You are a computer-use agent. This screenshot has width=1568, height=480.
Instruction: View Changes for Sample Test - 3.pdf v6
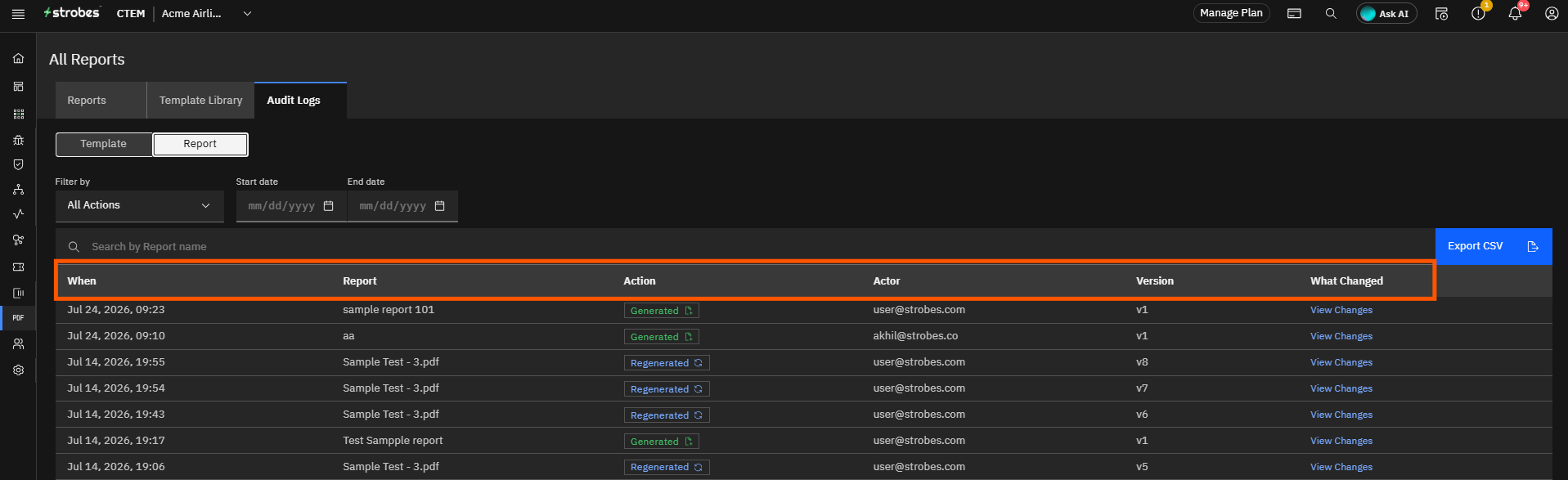pos(1341,415)
